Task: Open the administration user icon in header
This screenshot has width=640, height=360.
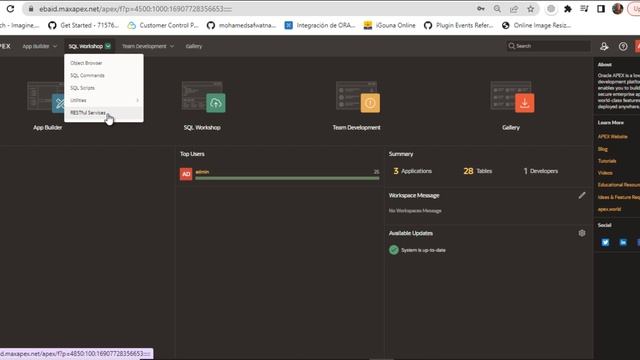Action: [604, 47]
